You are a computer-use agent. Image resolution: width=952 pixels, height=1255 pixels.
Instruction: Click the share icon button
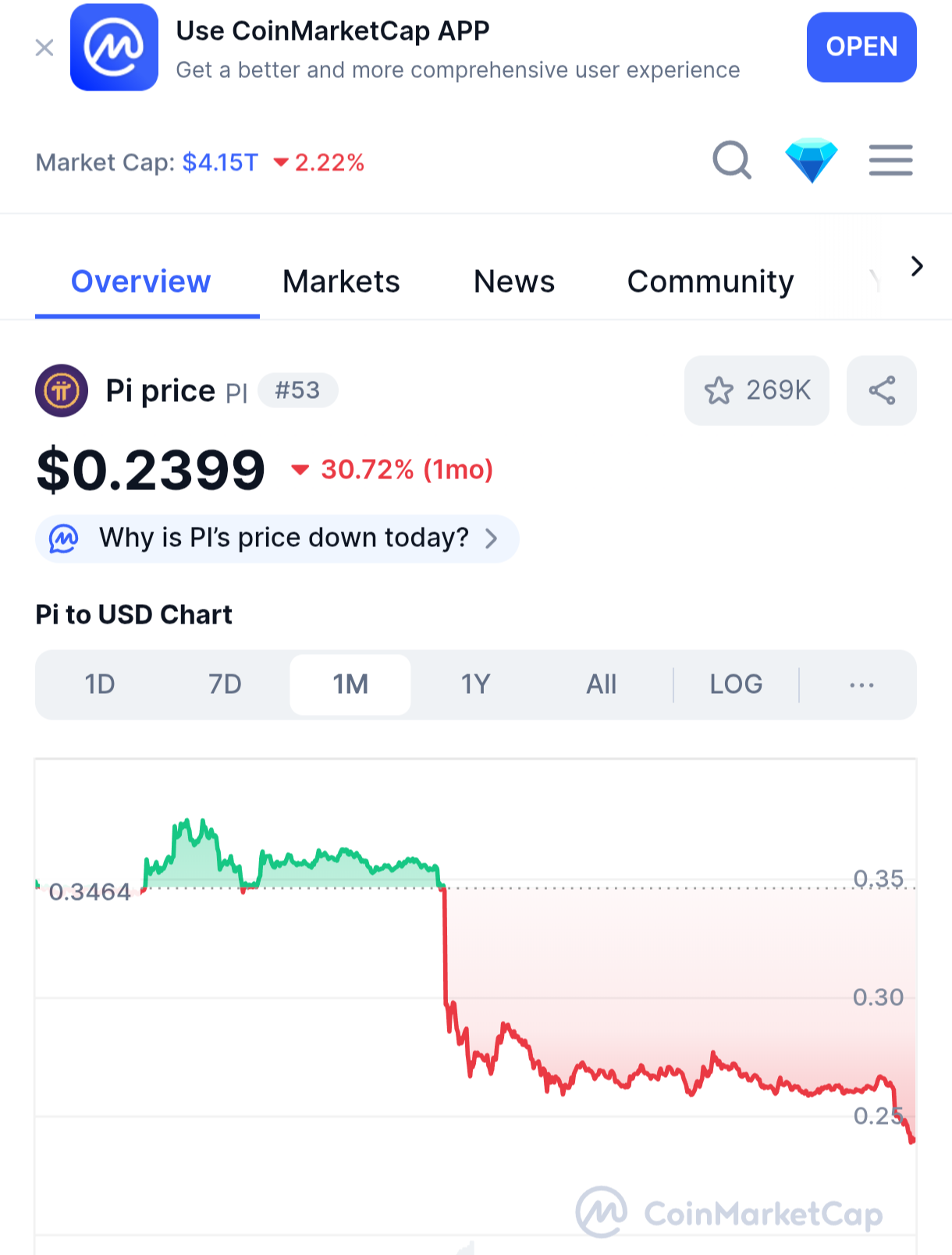(881, 390)
